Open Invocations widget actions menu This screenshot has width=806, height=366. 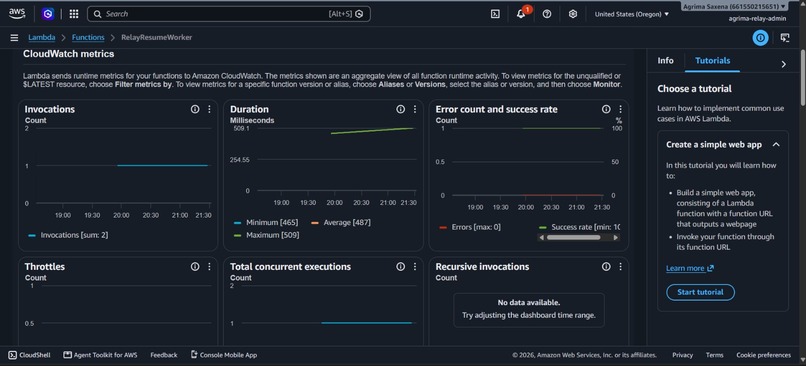coord(209,109)
